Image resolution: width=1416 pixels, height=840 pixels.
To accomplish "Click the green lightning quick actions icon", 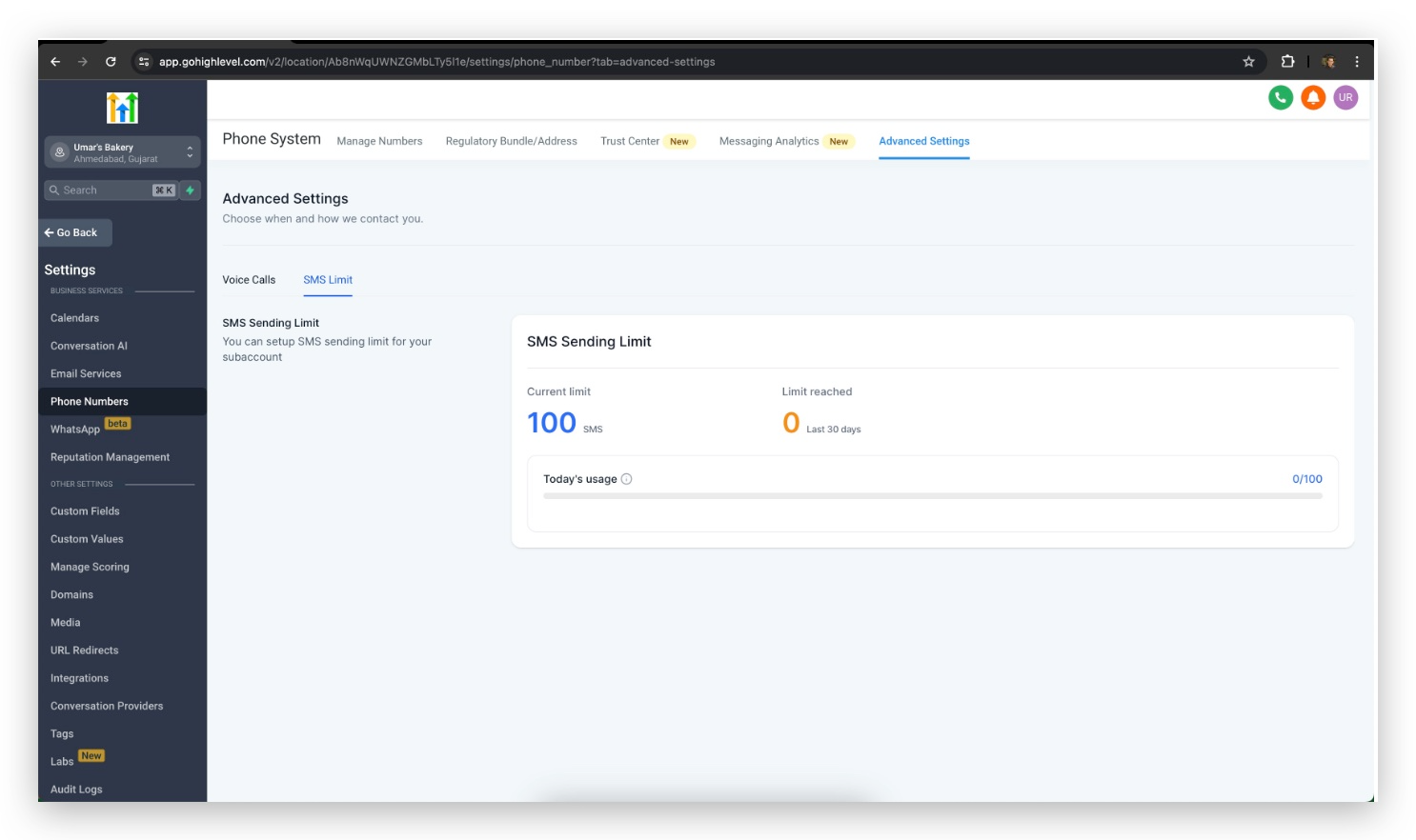I will [x=190, y=190].
